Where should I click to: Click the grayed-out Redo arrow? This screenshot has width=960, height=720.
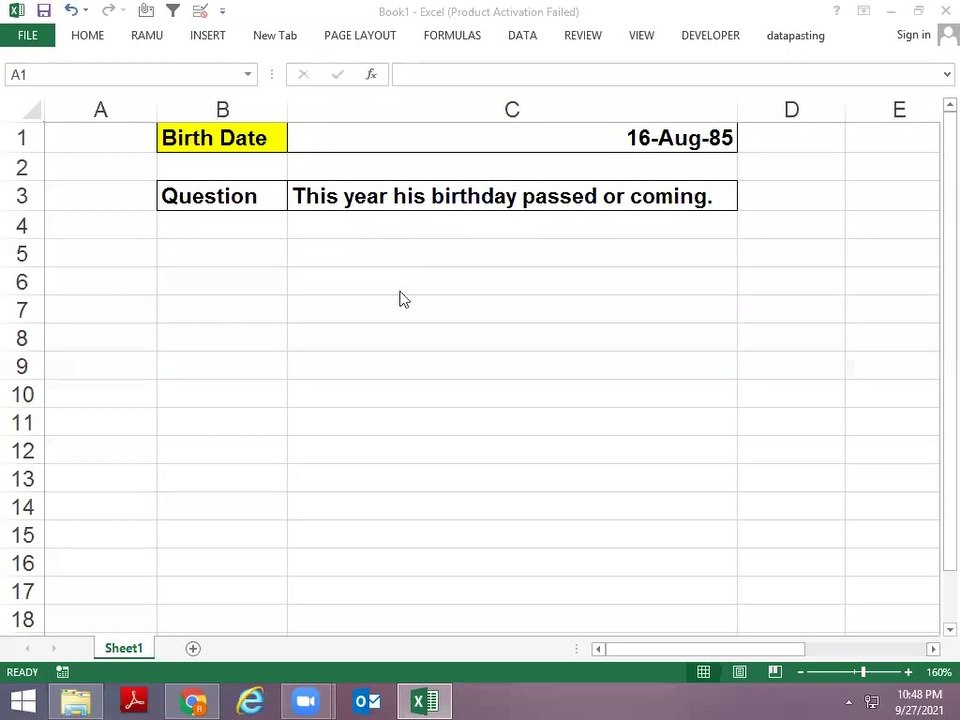tap(108, 10)
